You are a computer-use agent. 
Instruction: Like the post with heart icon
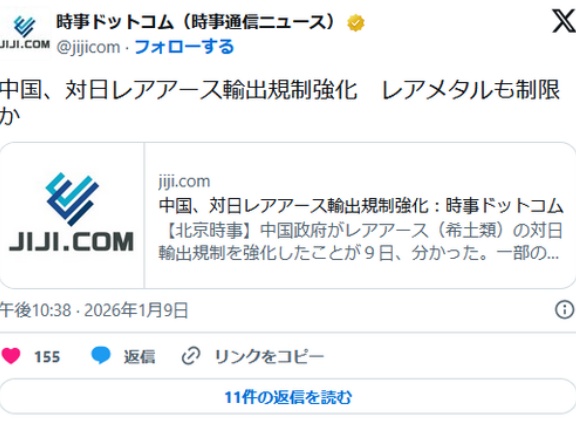click(11, 356)
